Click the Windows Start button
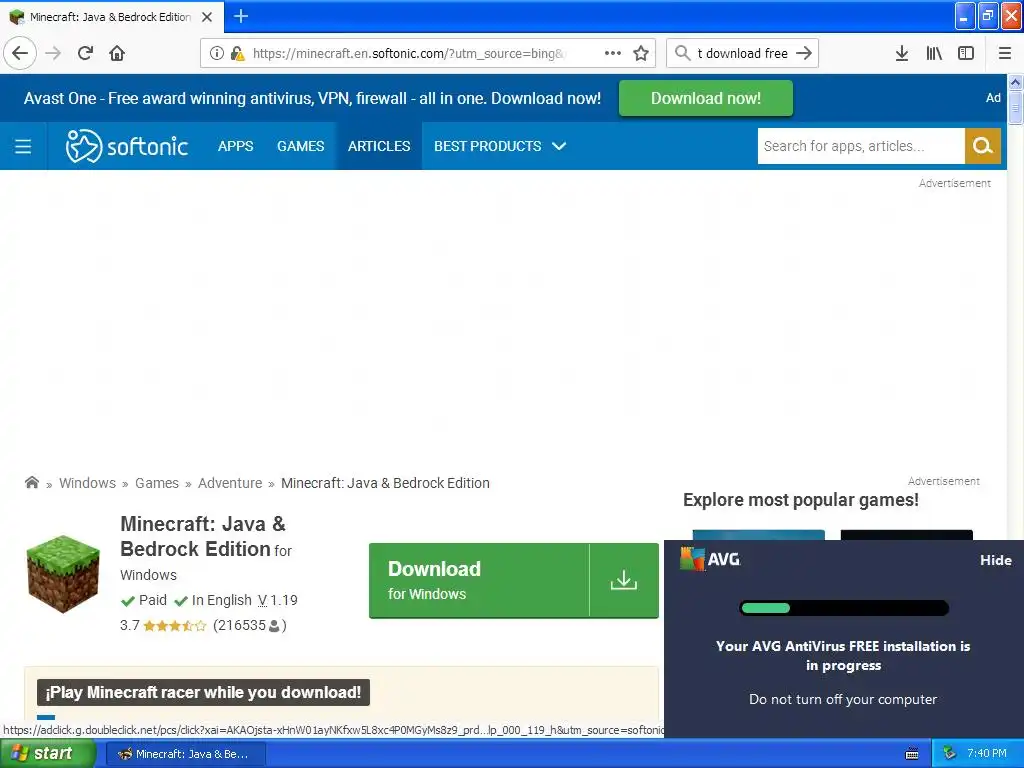 click(x=48, y=754)
